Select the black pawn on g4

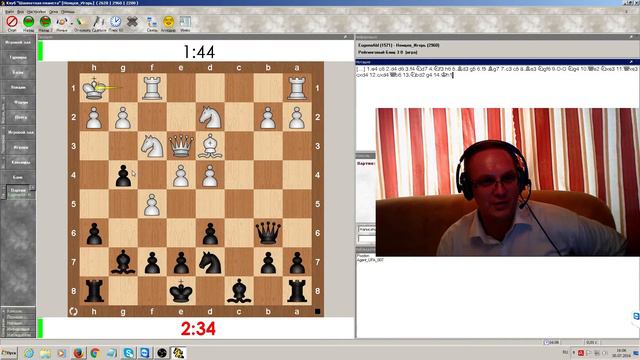(123, 175)
